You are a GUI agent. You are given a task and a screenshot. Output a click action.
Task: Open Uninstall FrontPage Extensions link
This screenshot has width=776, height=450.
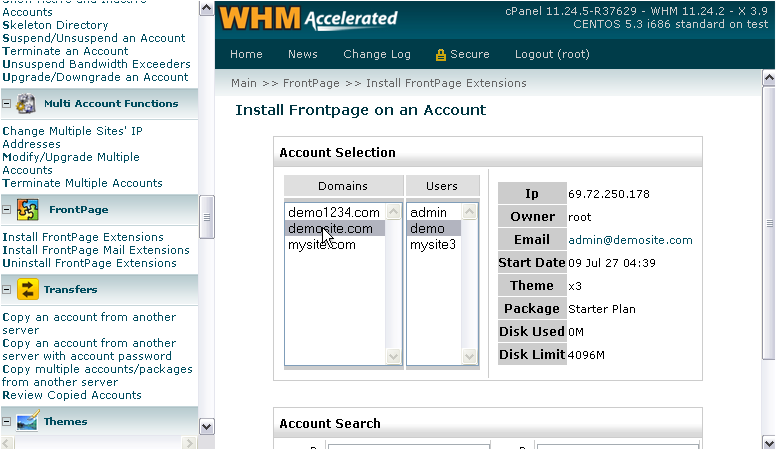(89, 263)
